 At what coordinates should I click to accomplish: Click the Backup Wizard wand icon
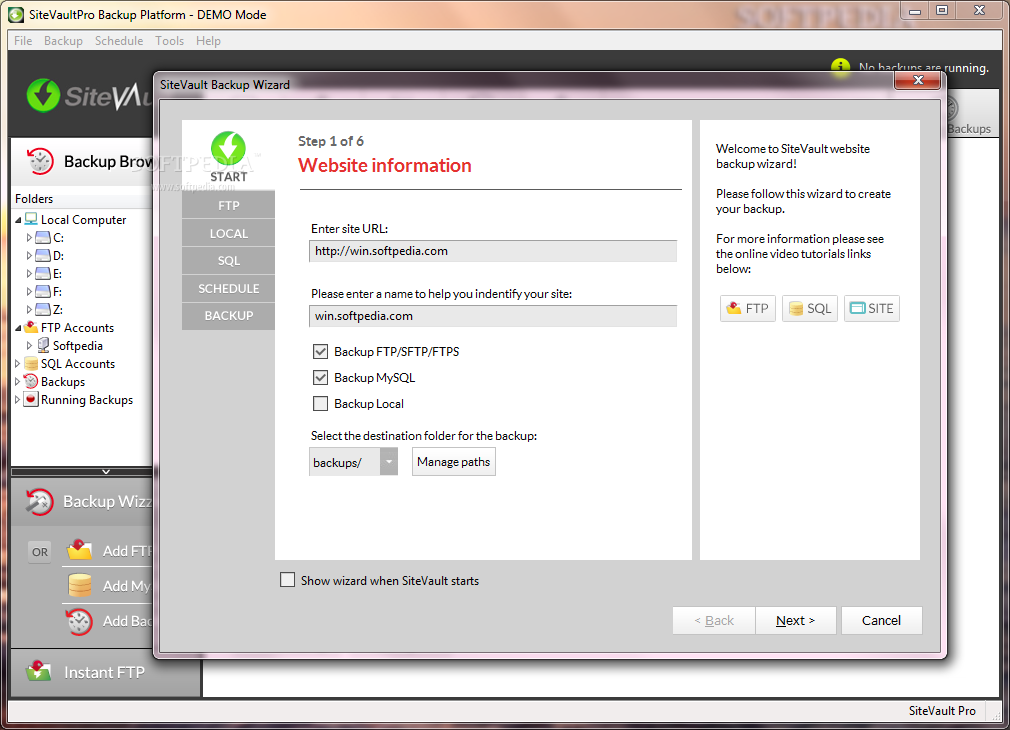(39, 502)
